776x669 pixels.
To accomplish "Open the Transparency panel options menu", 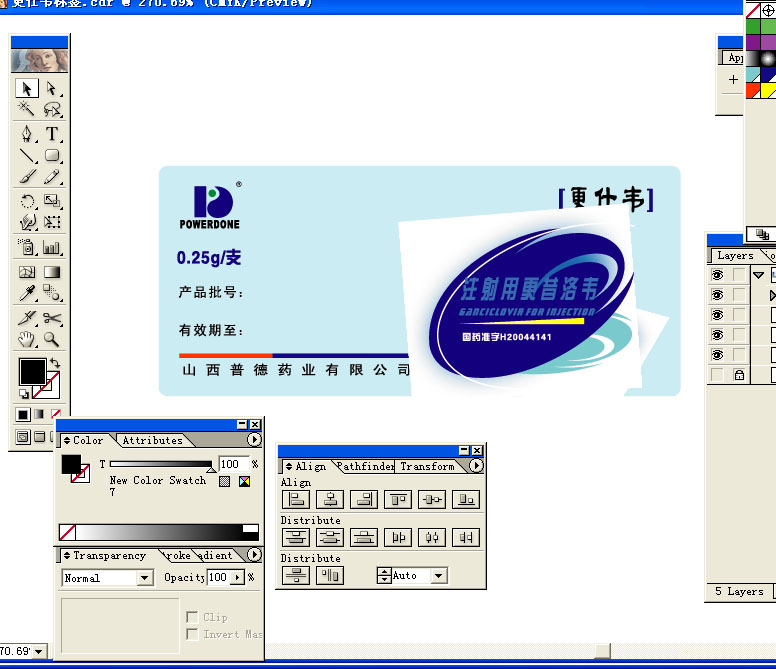I will click(254, 555).
